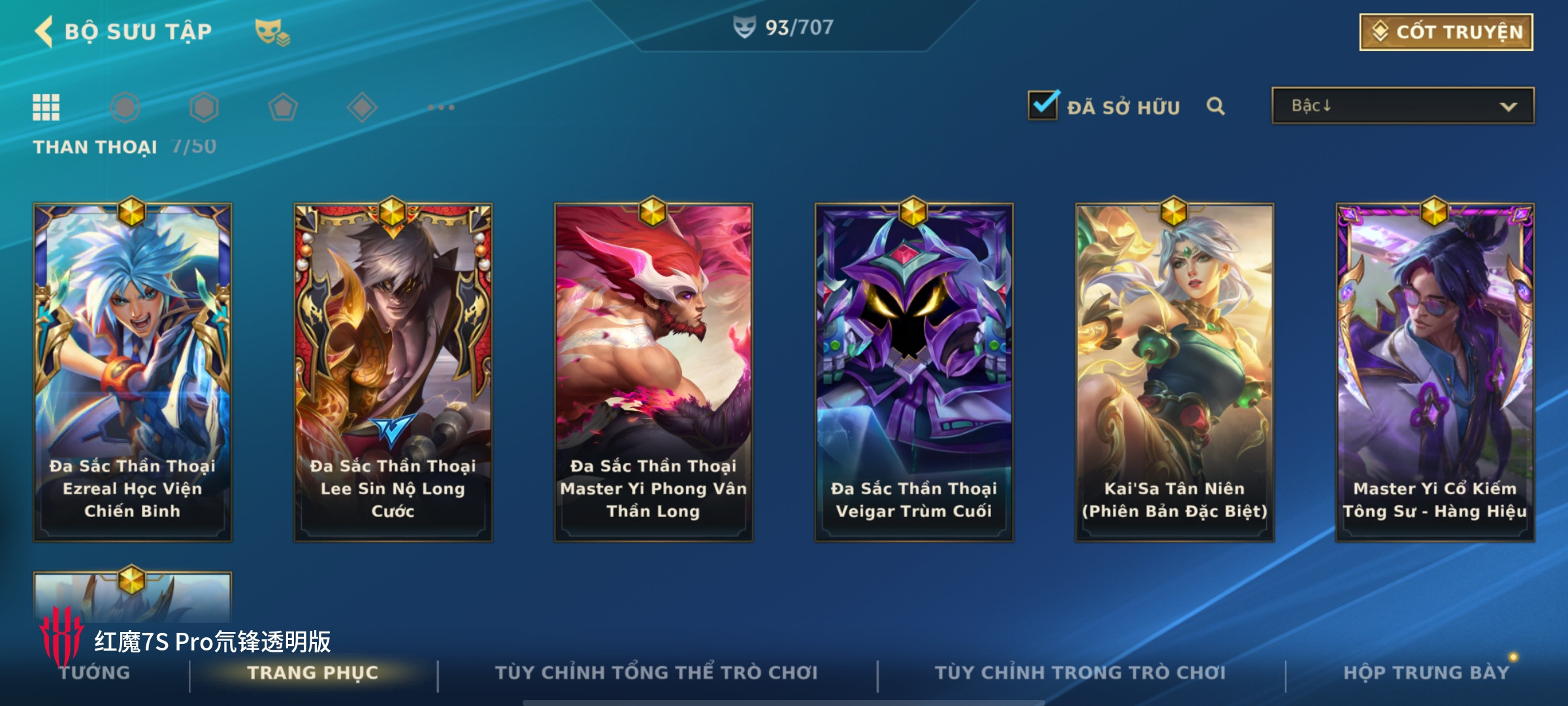Go back using the Bộ Sưu Tập arrow
Viewport: 1568px width, 706px height.
44,31
